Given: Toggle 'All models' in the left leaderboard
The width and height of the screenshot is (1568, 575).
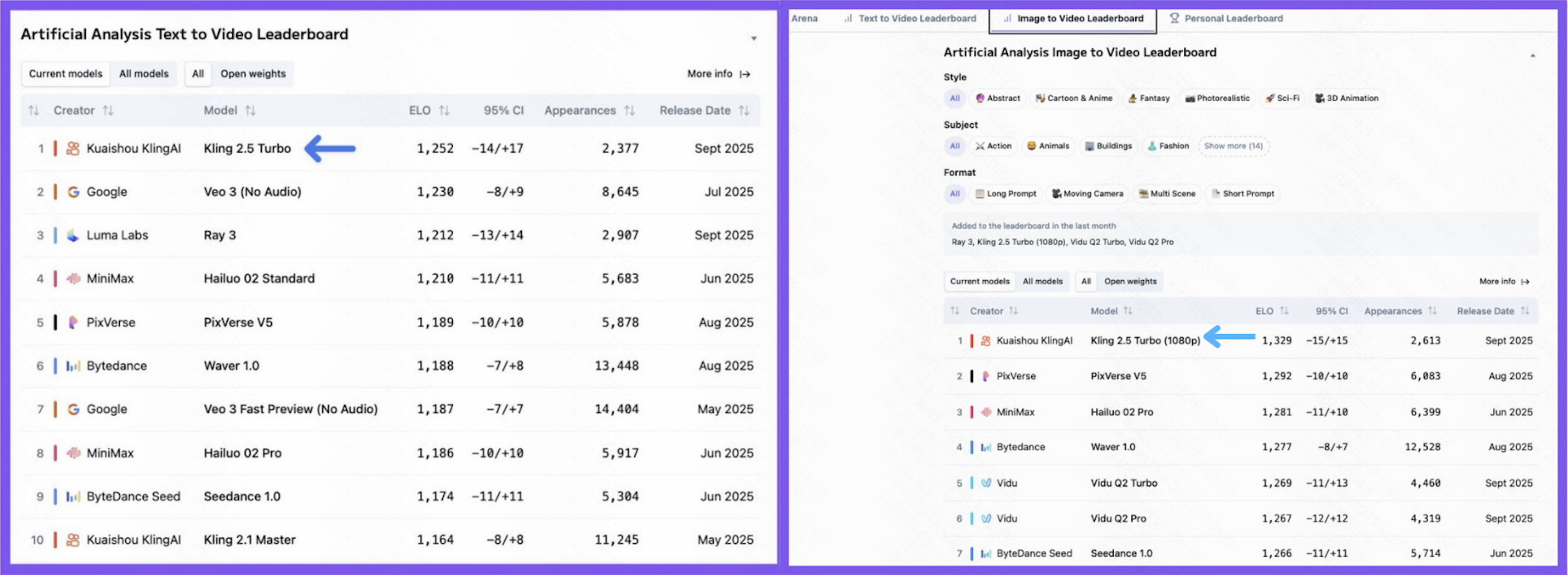Looking at the screenshot, I should tap(144, 74).
